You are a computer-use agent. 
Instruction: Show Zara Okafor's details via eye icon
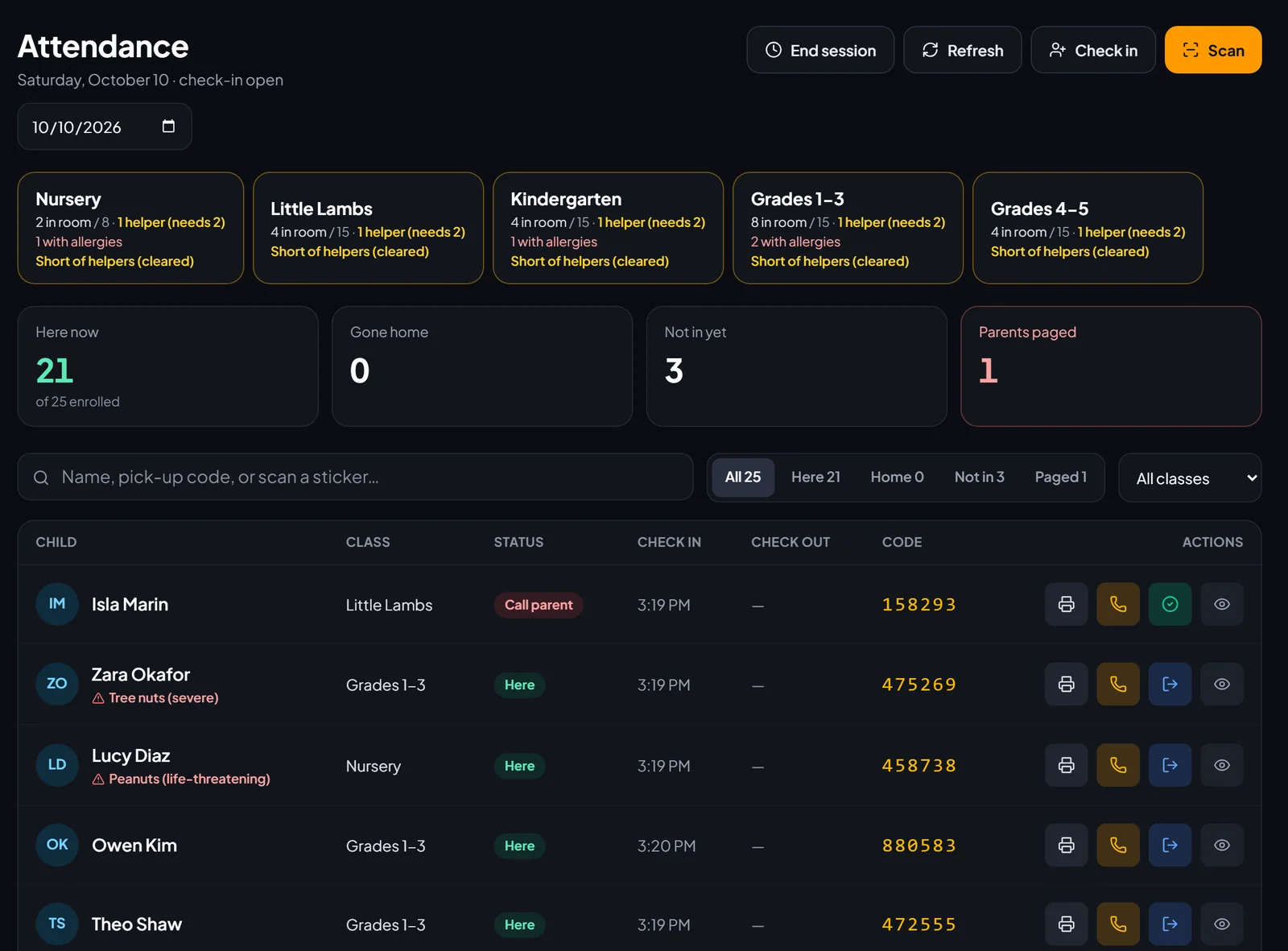(x=1222, y=684)
